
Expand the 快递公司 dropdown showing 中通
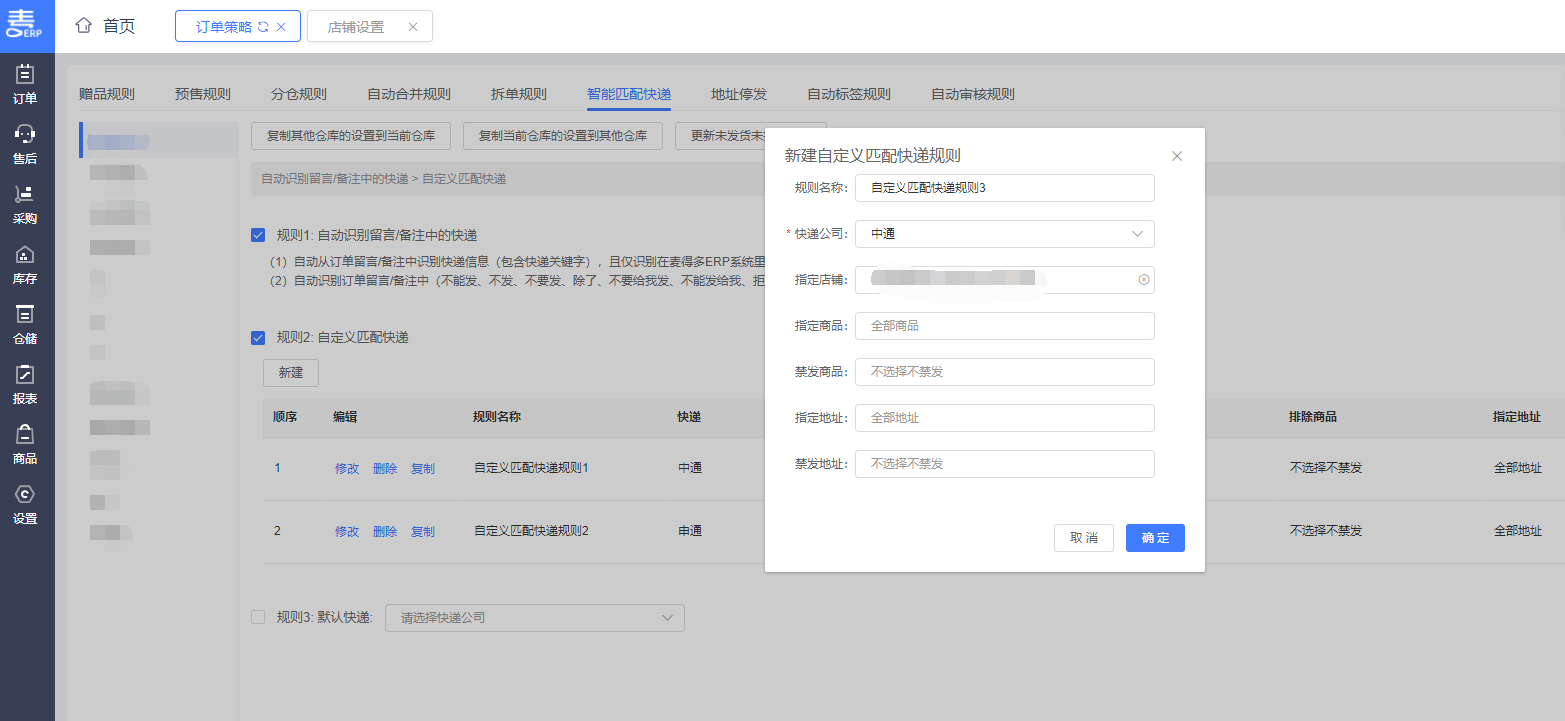pyautogui.click(x=1004, y=234)
